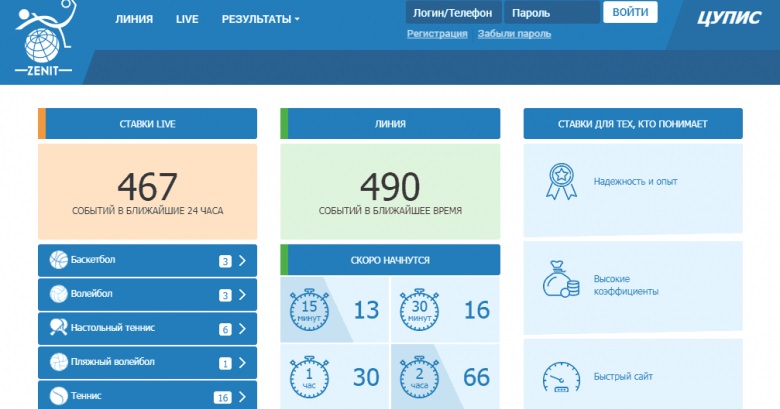Expand the Теннис row chevron
The image size is (780, 409).
pos(242,397)
